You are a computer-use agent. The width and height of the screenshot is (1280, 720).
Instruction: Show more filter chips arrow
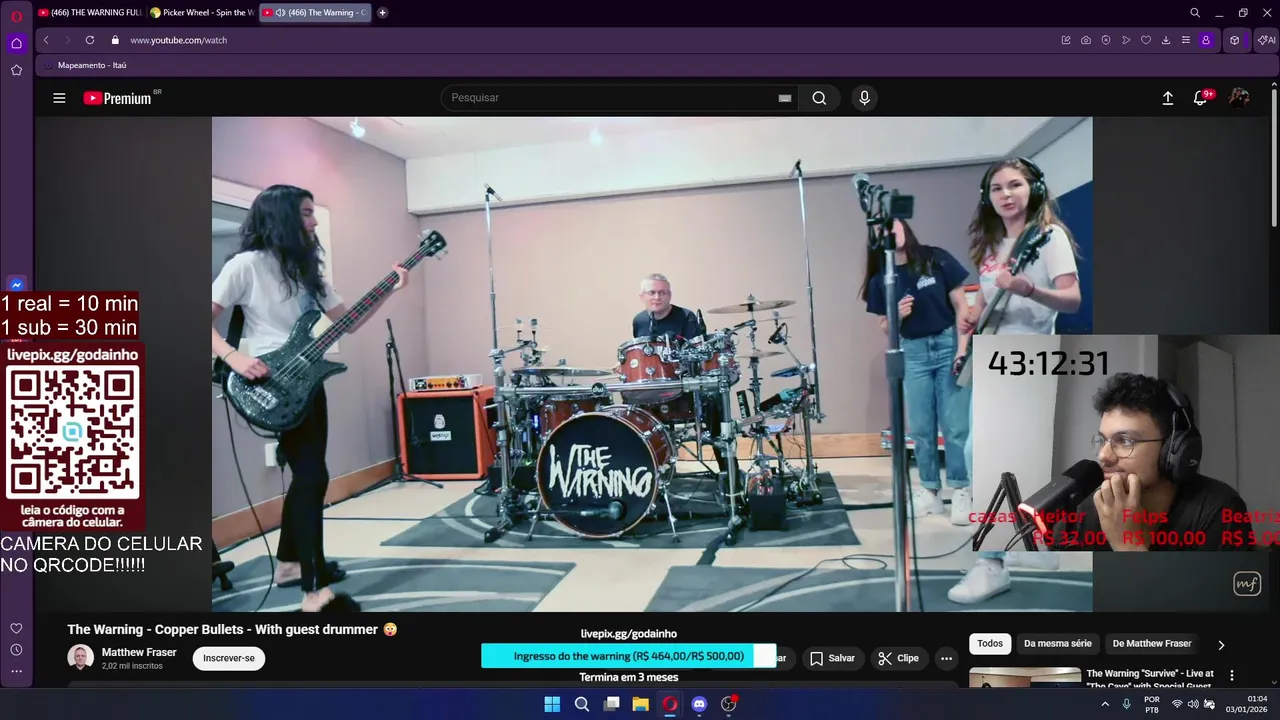[1221, 645]
